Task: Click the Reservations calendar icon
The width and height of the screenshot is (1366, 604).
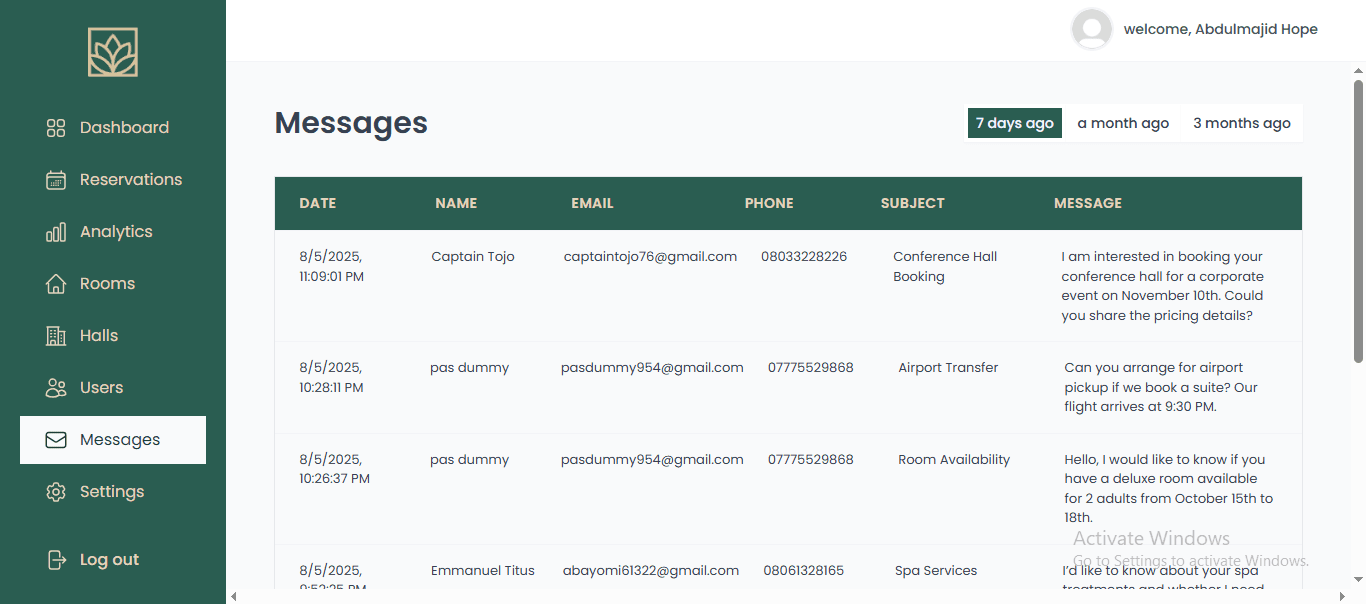Action: [55, 179]
